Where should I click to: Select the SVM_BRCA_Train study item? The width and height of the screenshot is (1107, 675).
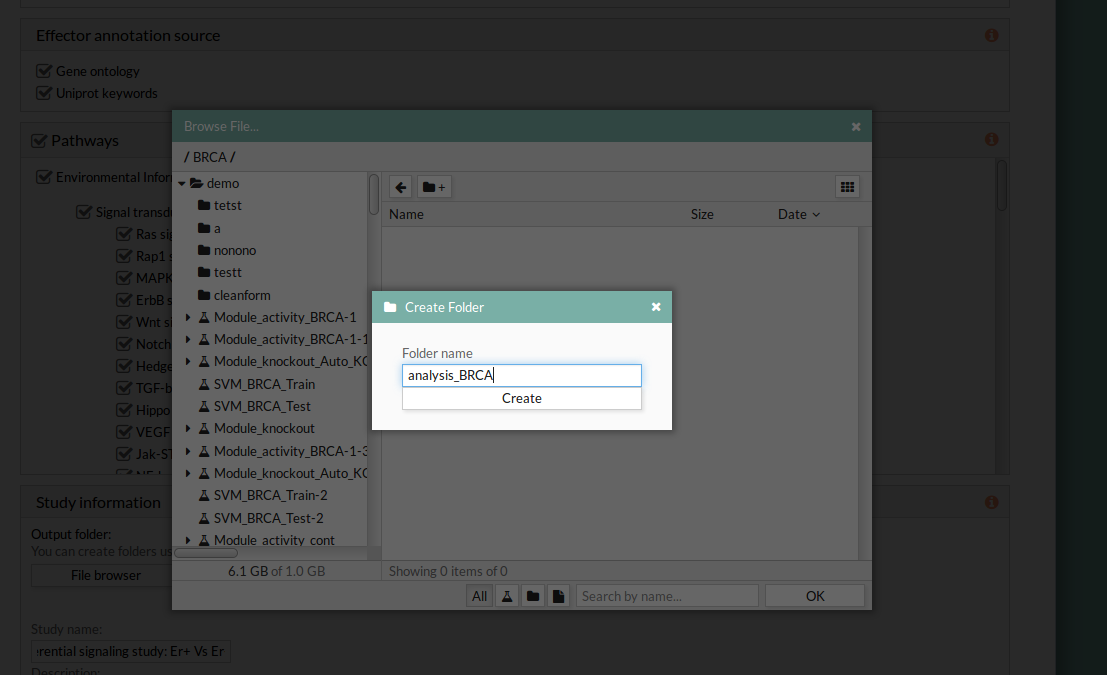click(264, 384)
